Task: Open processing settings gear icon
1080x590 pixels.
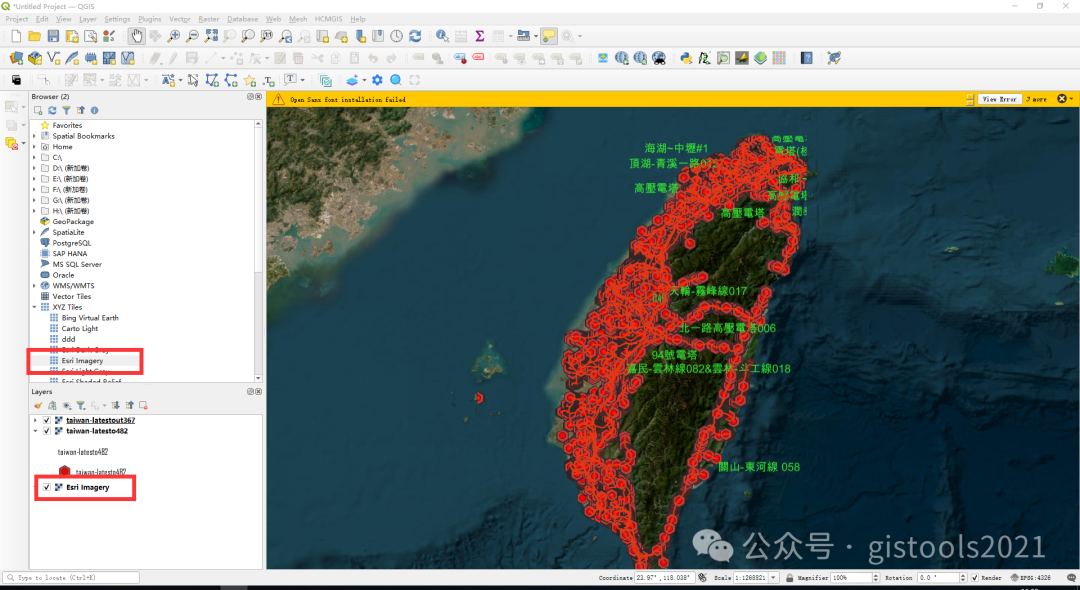Action: pyautogui.click(x=377, y=81)
